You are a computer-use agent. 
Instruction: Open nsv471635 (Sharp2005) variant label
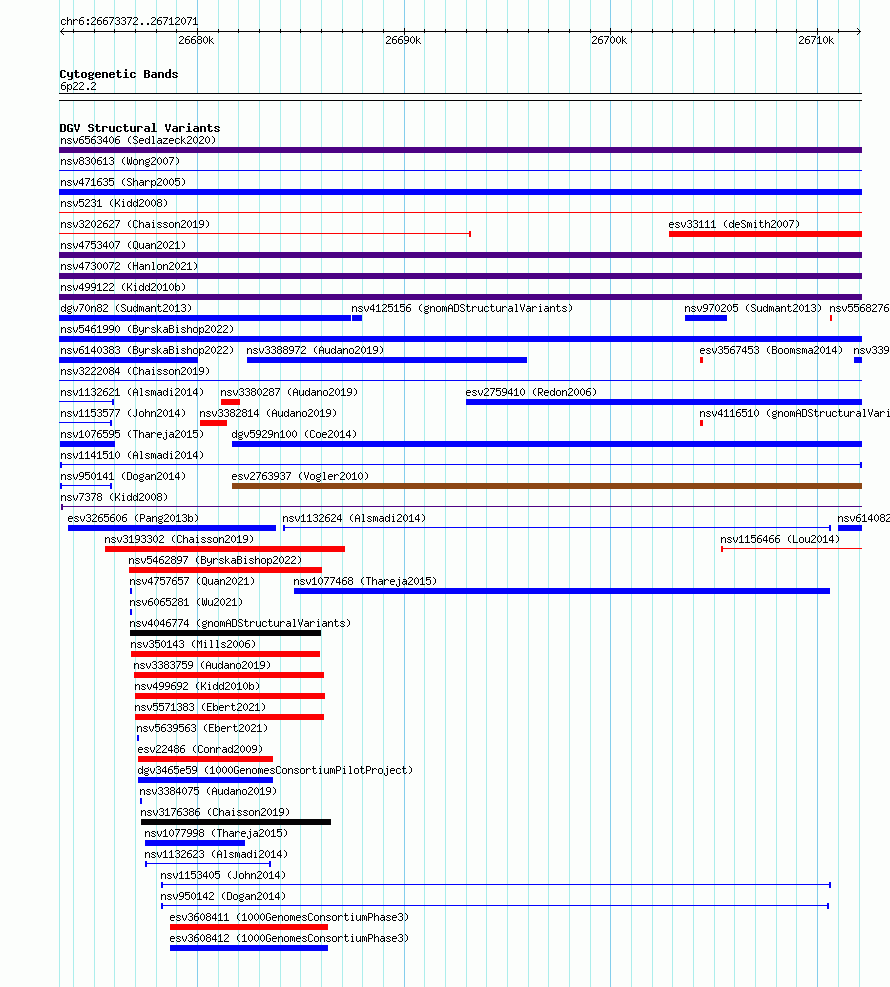(123, 182)
